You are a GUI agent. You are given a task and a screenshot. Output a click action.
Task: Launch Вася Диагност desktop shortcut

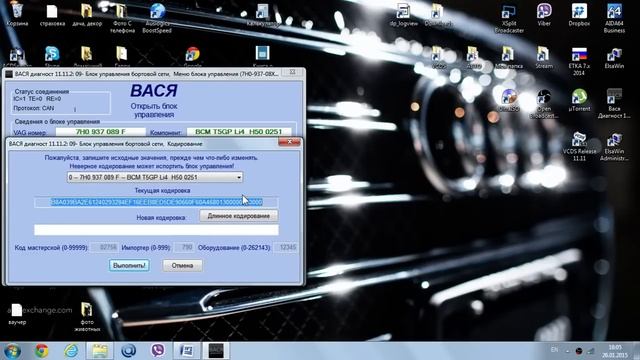pos(614,104)
